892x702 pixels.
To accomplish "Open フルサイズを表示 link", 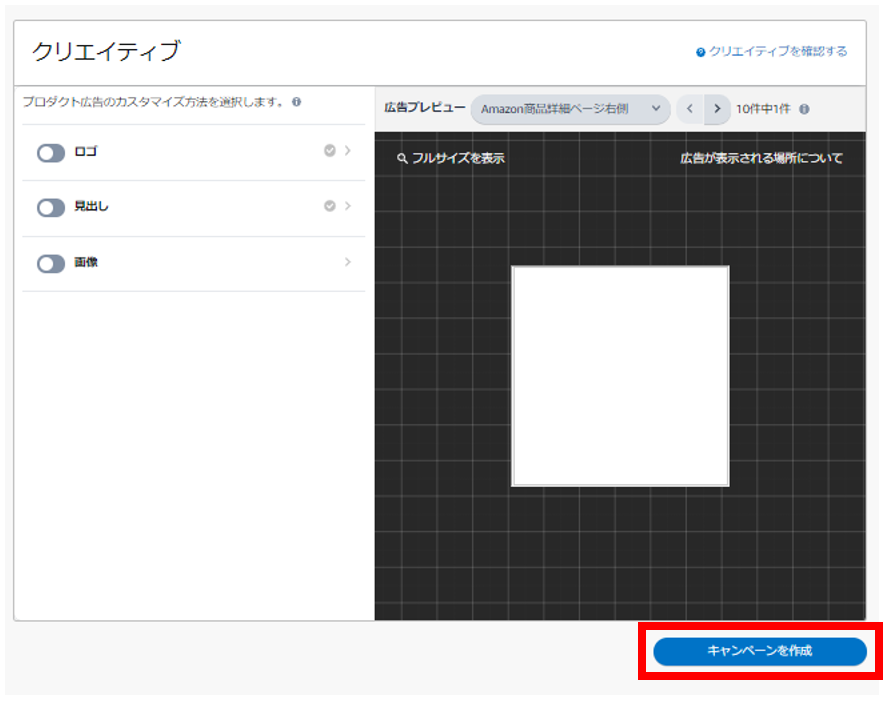I will 458,158.
